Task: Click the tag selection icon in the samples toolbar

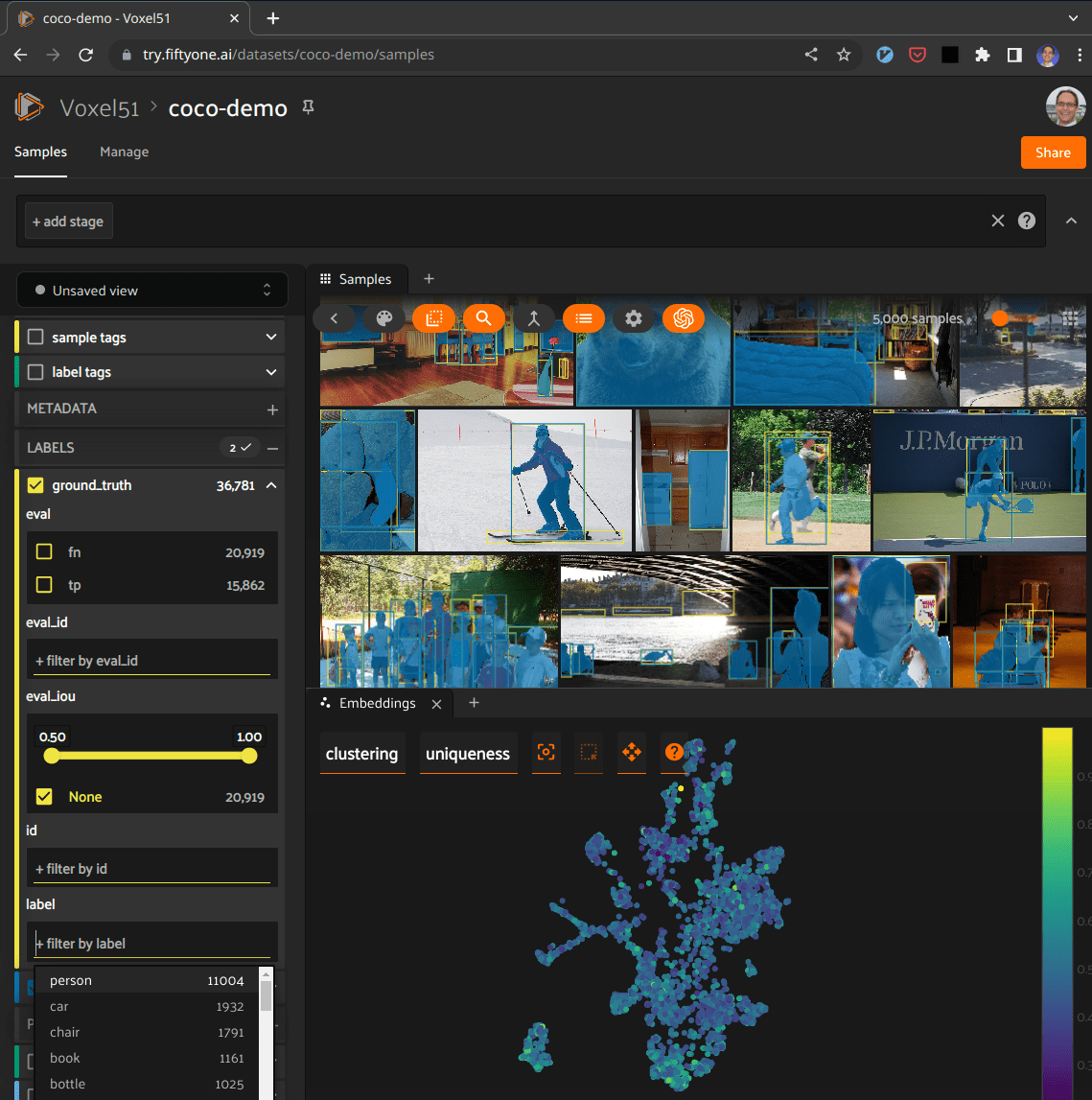Action: 433,318
